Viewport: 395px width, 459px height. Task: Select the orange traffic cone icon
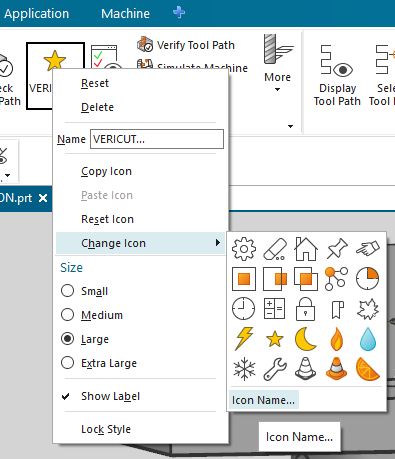coord(337,369)
